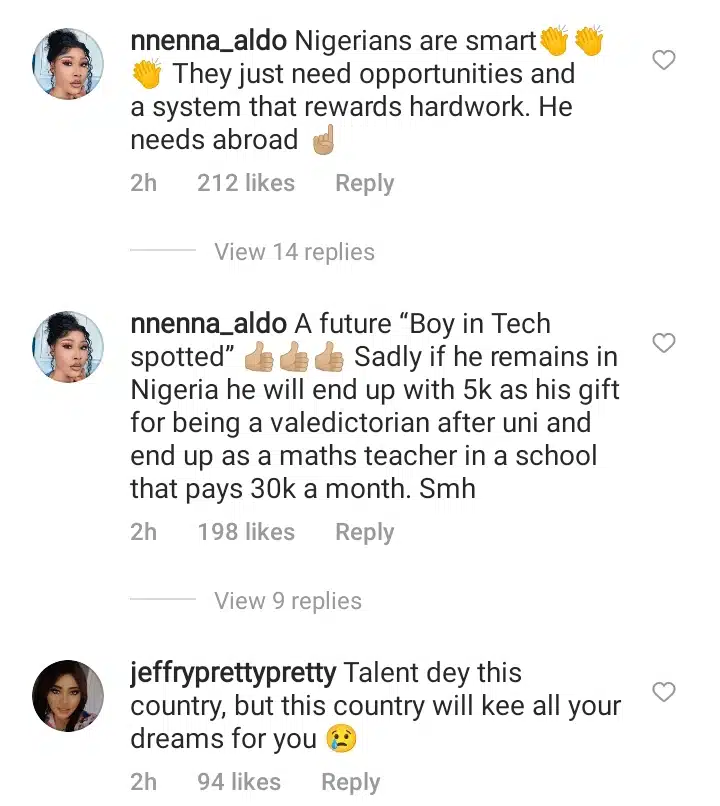Viewport: 720px width, 806px height.
Task: Open nnenna_aldo avatar on the first comment
Action: coord(68,64)
